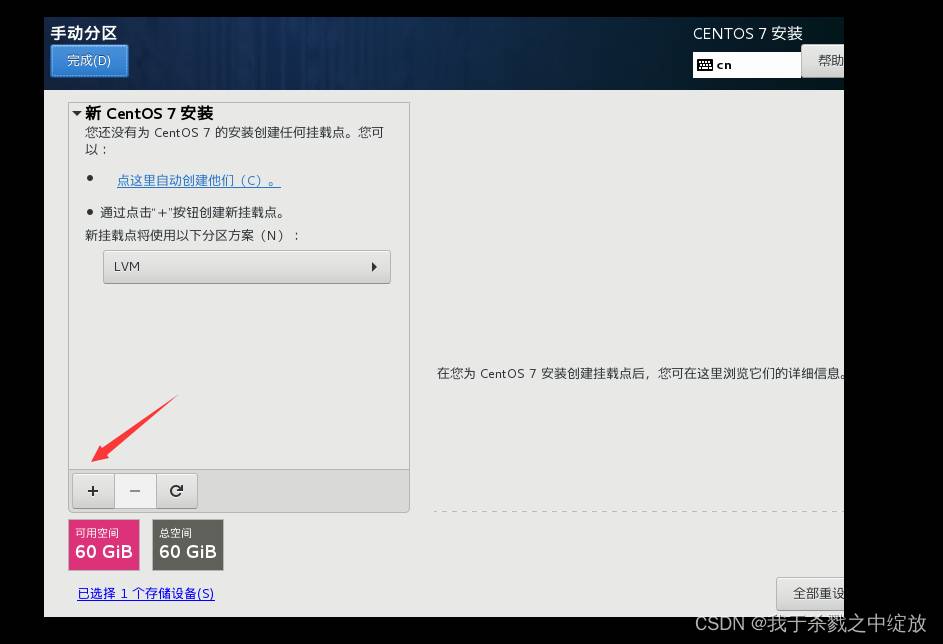Image resolution: width=943 pixels, height=644 pixels.
Task: Click the mount point details placeholder text
Action: pos(640,374)
